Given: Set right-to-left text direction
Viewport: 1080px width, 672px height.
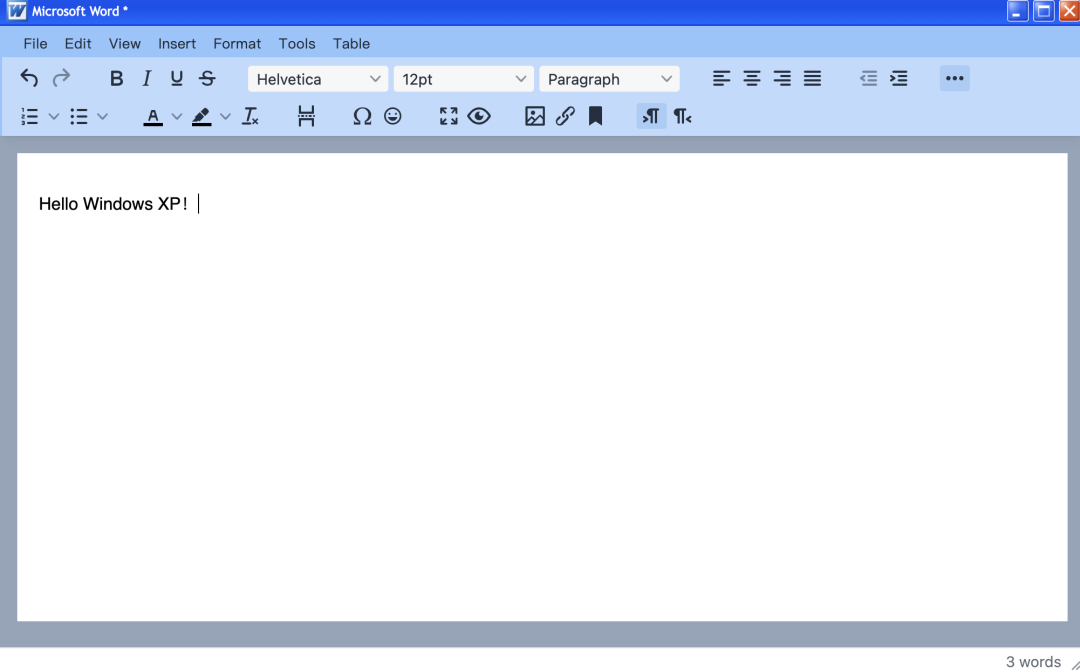Looking at the screenshot, I should [x=682, y=116].
